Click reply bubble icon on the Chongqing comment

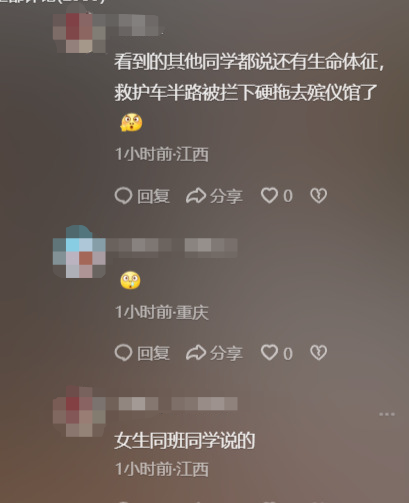tap(123, 353)
